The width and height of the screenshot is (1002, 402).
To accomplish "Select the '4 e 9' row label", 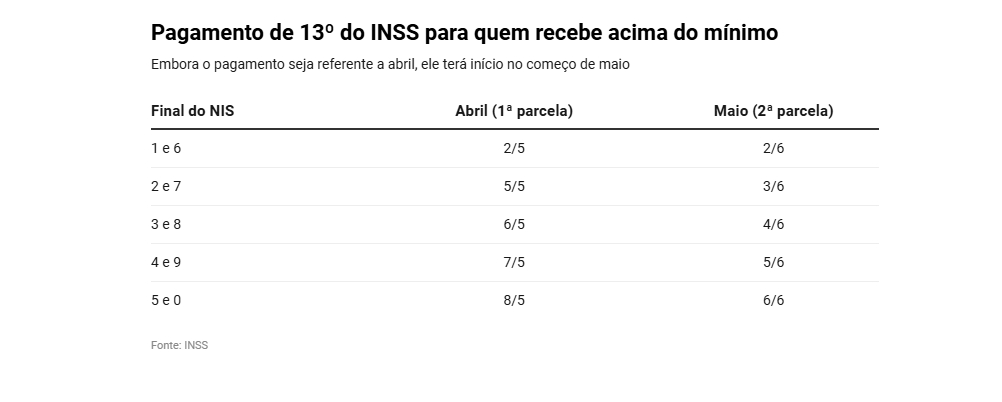I will [x=166, y=263].
